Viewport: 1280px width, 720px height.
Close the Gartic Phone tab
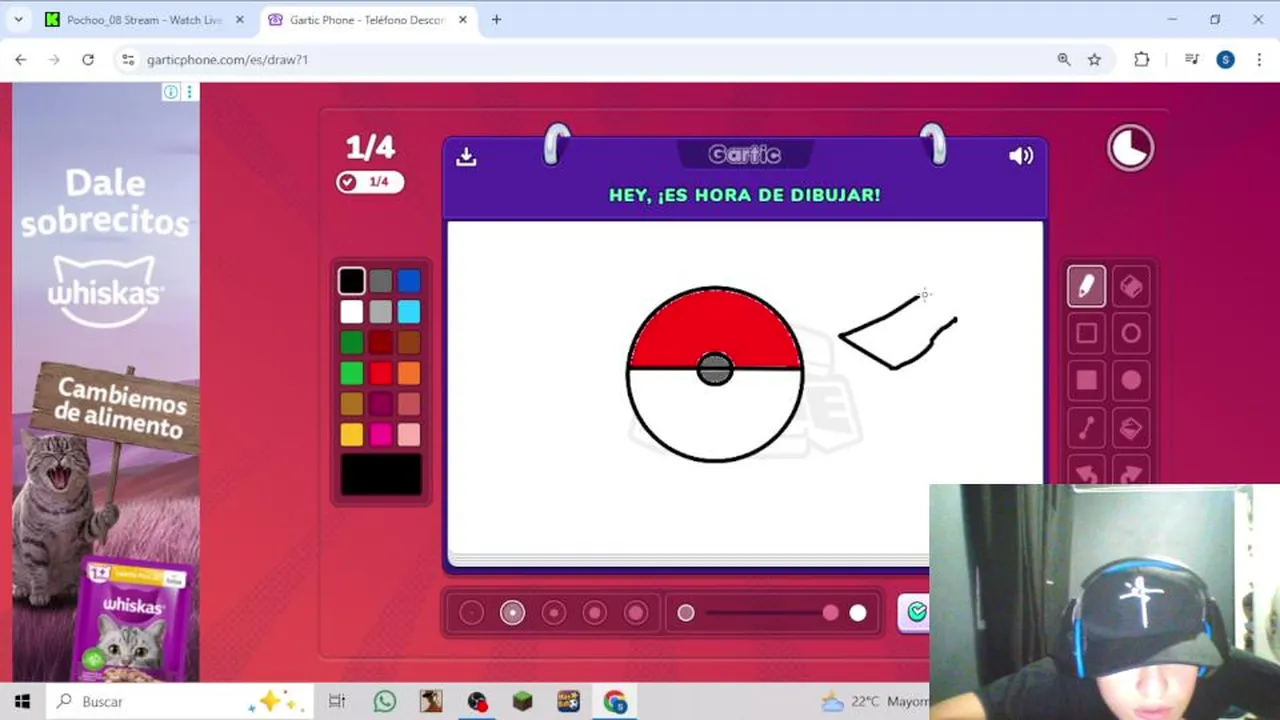click(x=462, y=20)
